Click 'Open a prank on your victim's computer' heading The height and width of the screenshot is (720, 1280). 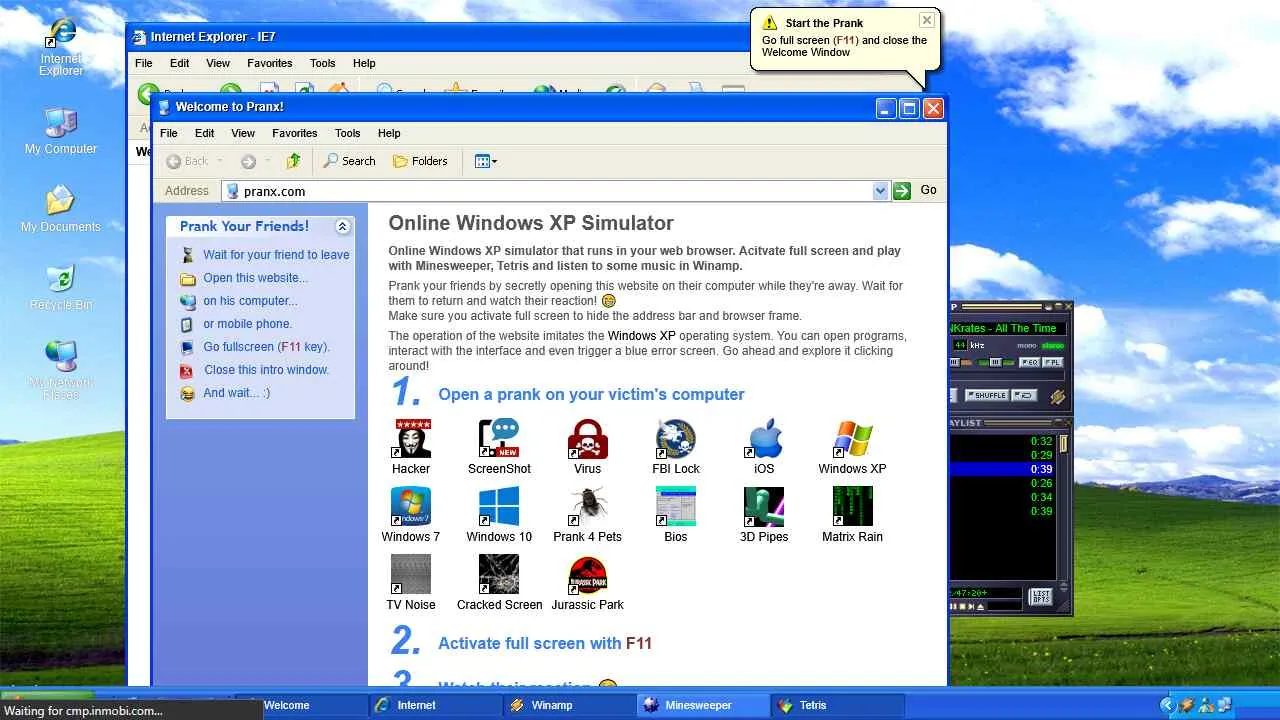pyautogui.click(x=591, y=394)
